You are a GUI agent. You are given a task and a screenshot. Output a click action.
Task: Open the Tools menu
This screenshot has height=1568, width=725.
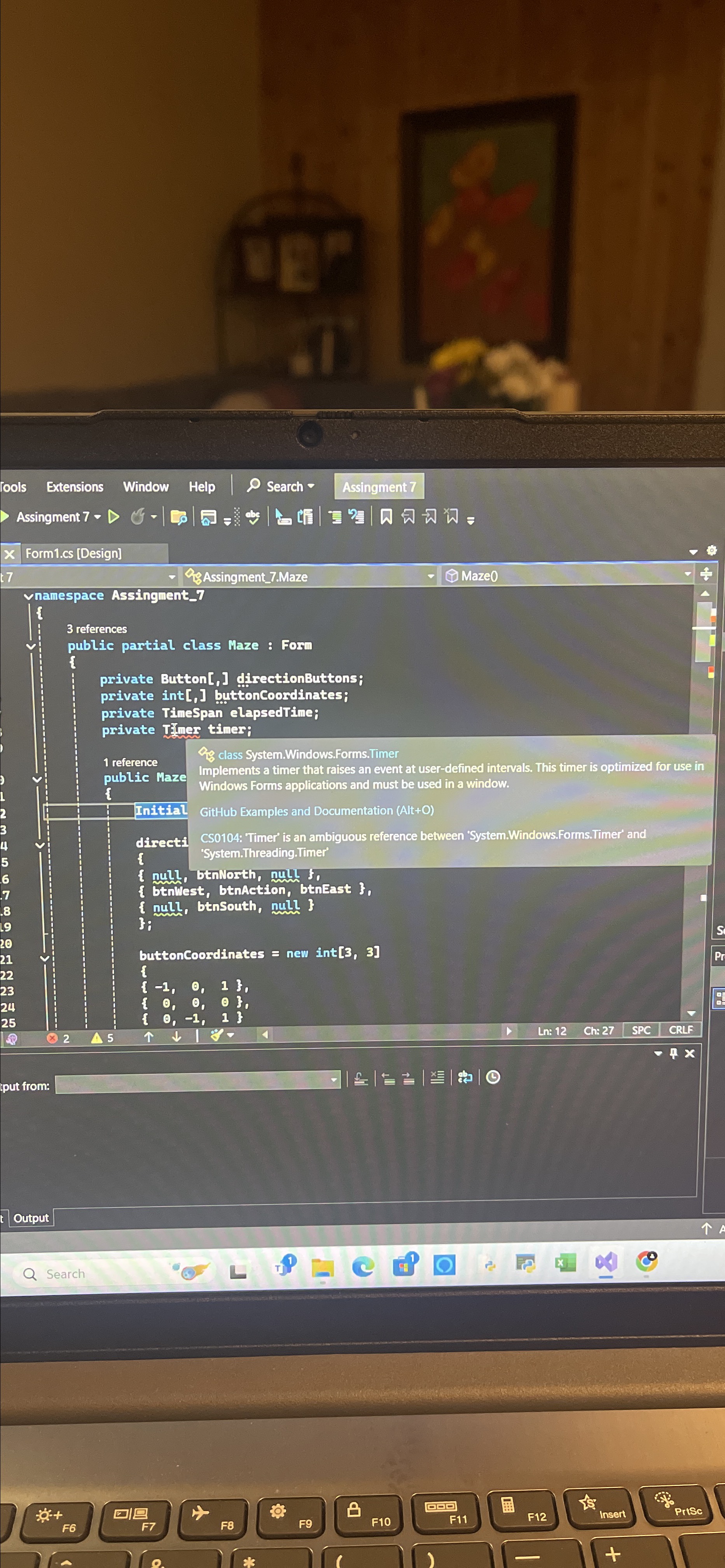point(13,487)
